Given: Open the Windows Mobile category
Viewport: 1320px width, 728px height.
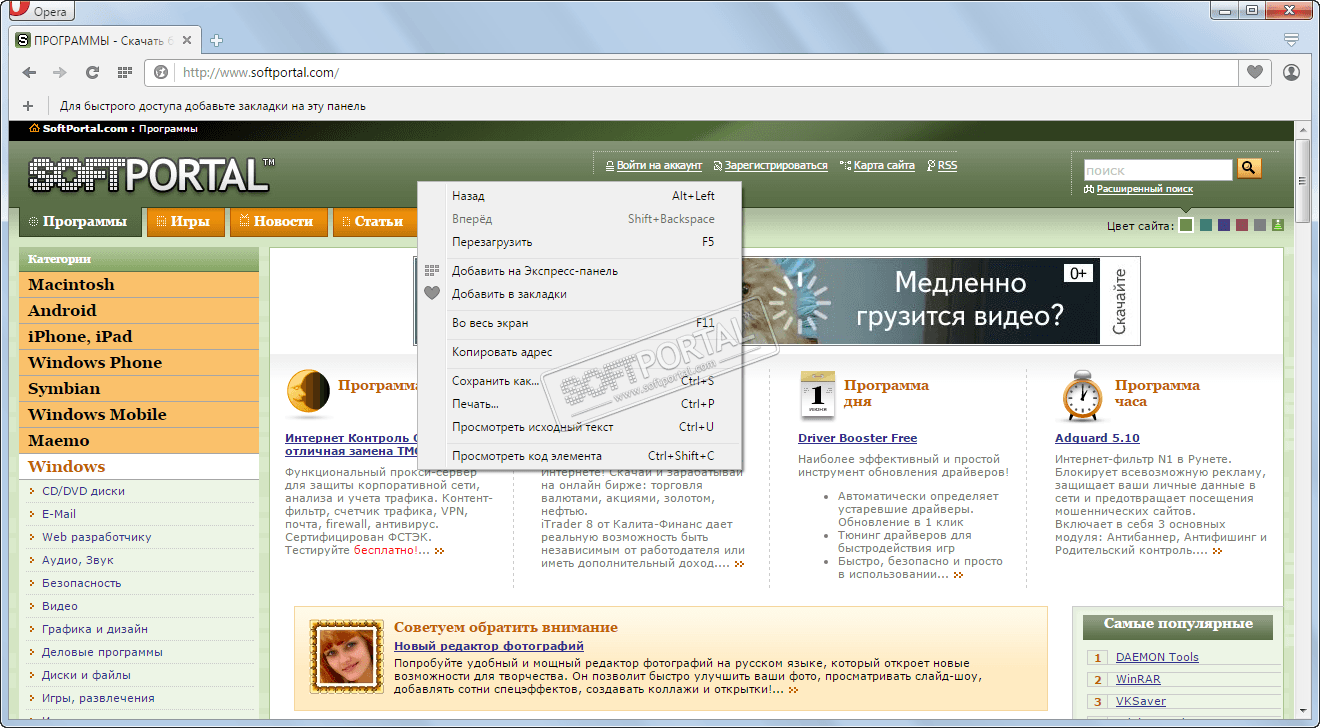Looking at the screenshot, I should point(139,415).
